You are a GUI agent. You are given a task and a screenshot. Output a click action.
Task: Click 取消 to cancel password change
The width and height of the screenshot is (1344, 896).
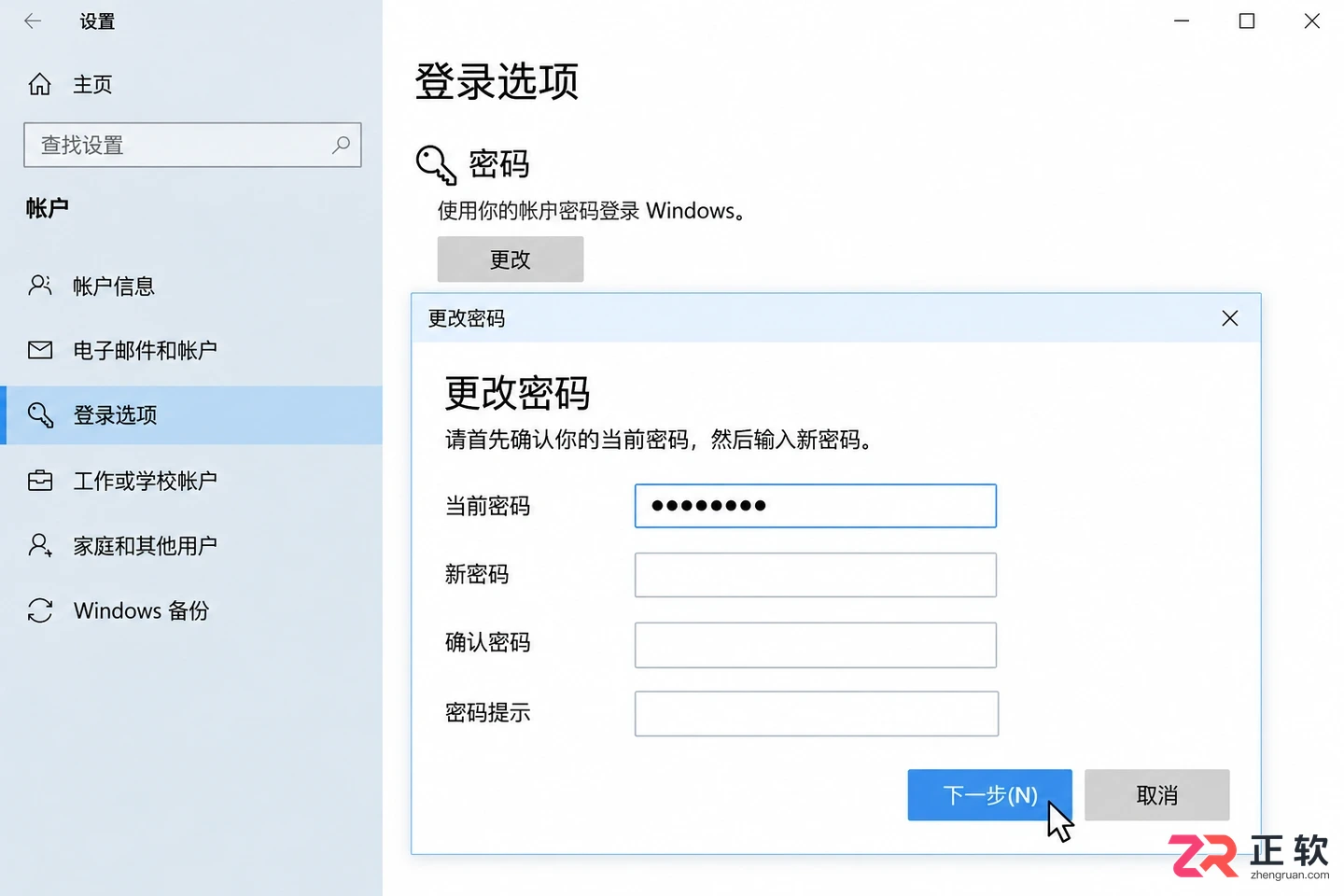(x=1157, y=795)
